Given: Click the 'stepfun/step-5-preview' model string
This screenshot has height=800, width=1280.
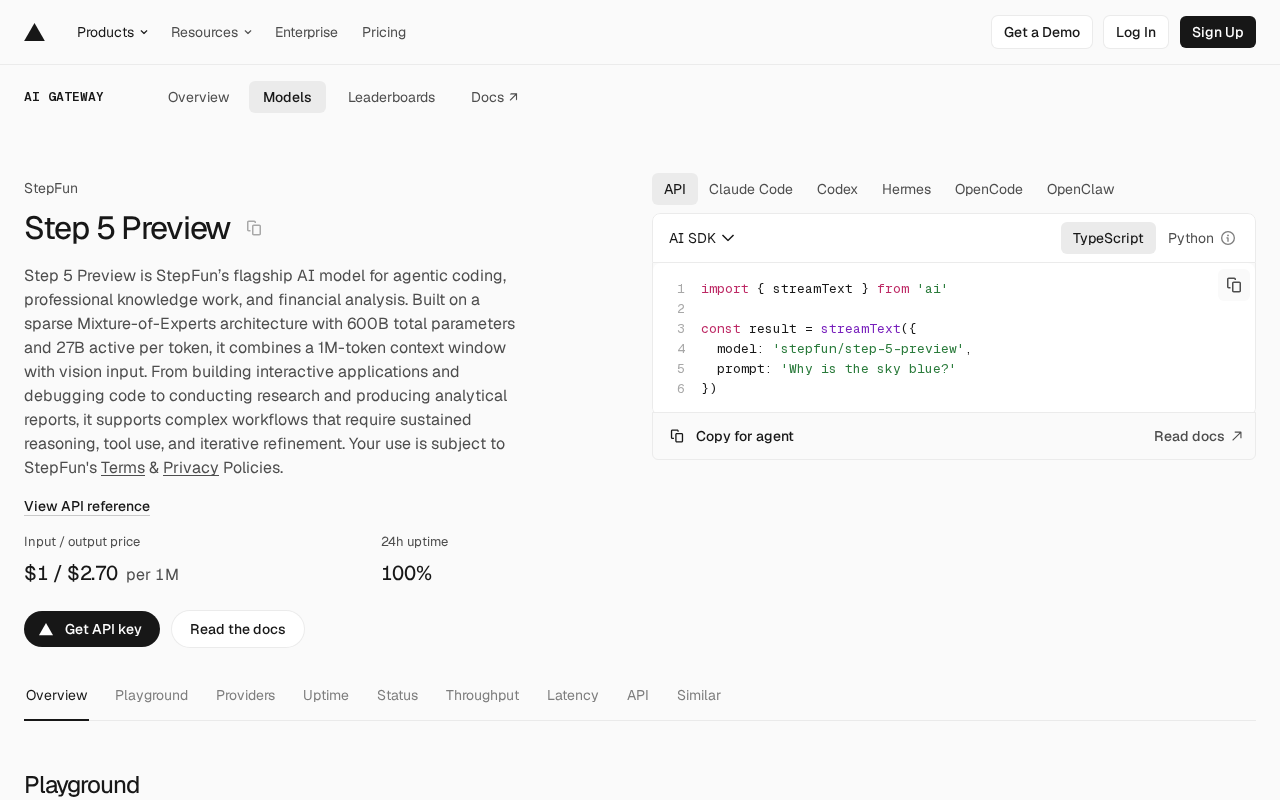Looking at the screenshot, I should click(868, 348).
